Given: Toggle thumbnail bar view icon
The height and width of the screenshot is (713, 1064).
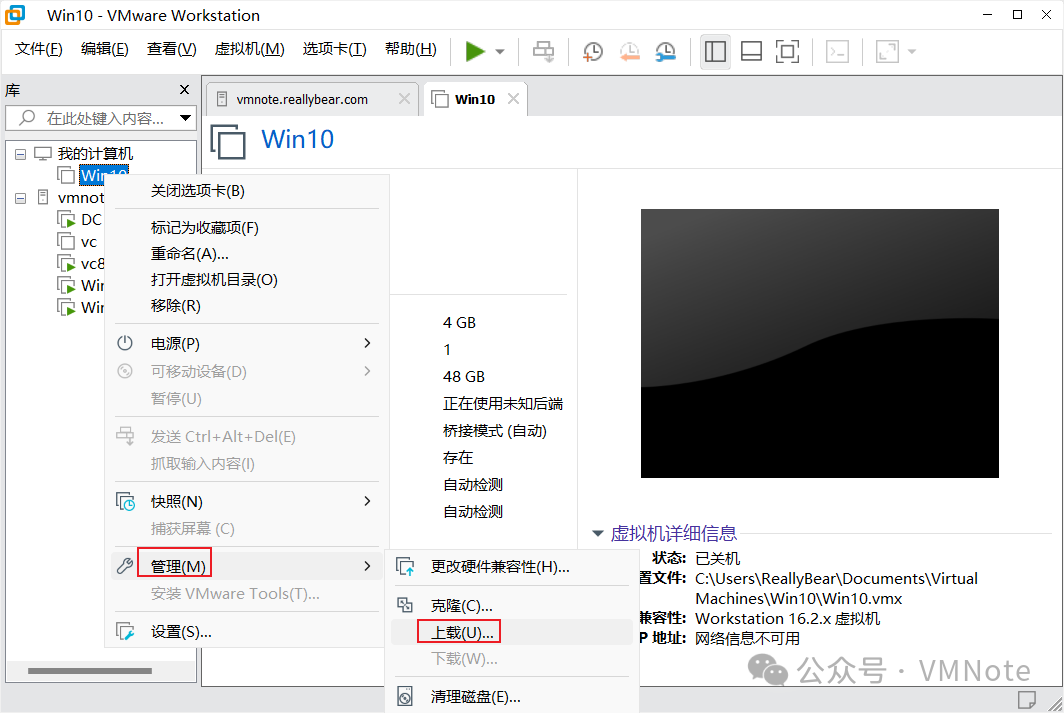Looking at the screenshot, I should point(751,52).
